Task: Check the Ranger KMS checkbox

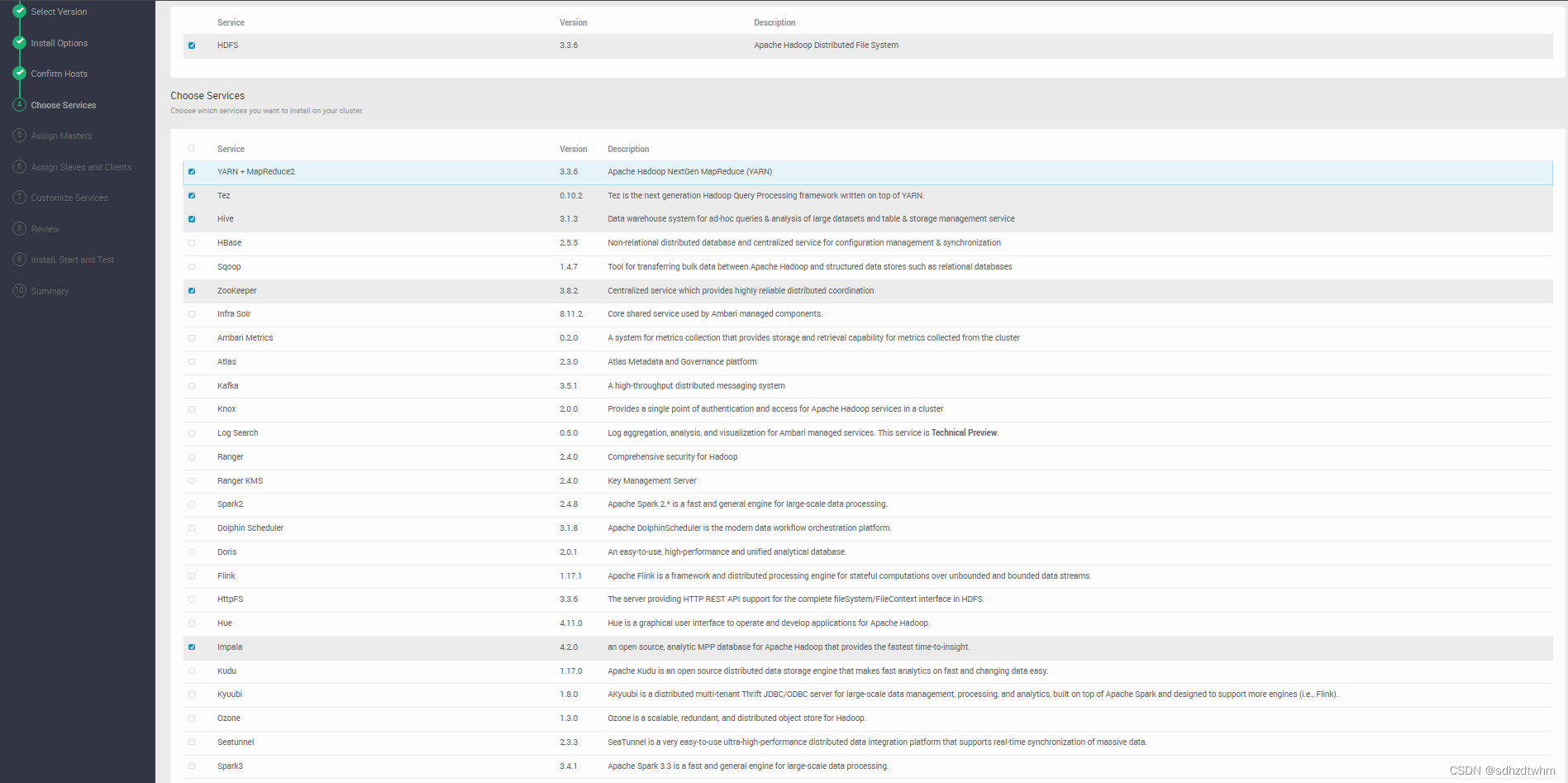Action: (x=192, y=481)
